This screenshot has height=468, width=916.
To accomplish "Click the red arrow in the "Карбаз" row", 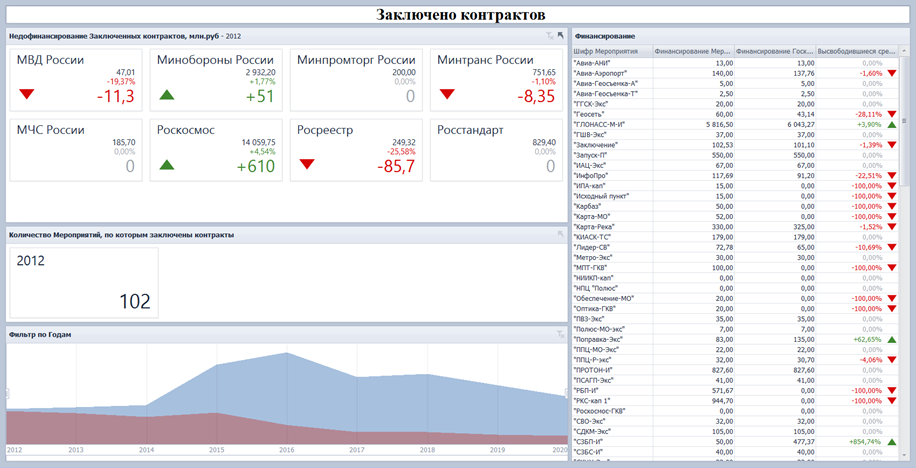I will [x=891, y=206].
